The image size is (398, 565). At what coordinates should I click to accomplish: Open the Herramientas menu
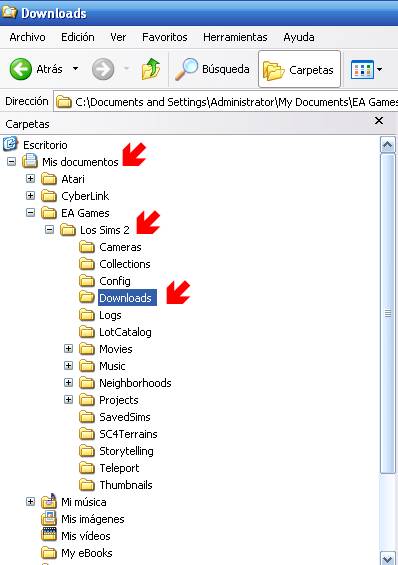pyautogui.click(x=235, y=37)
